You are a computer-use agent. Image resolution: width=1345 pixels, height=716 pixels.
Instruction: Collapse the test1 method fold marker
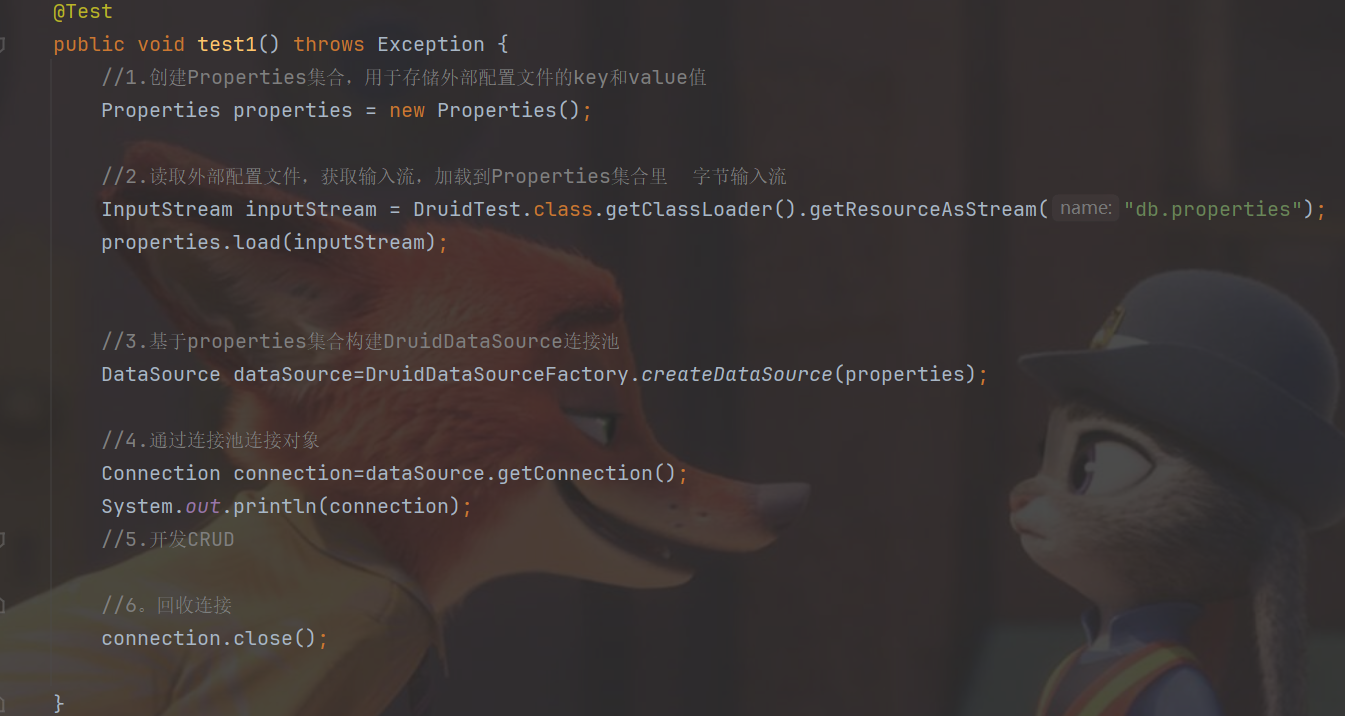tap(3, 44)
